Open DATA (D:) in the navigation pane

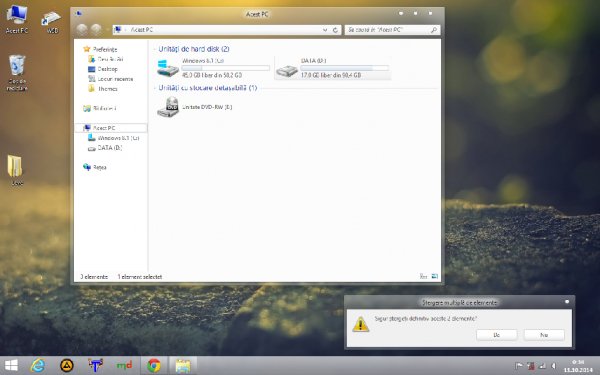(x=105, y=148)
